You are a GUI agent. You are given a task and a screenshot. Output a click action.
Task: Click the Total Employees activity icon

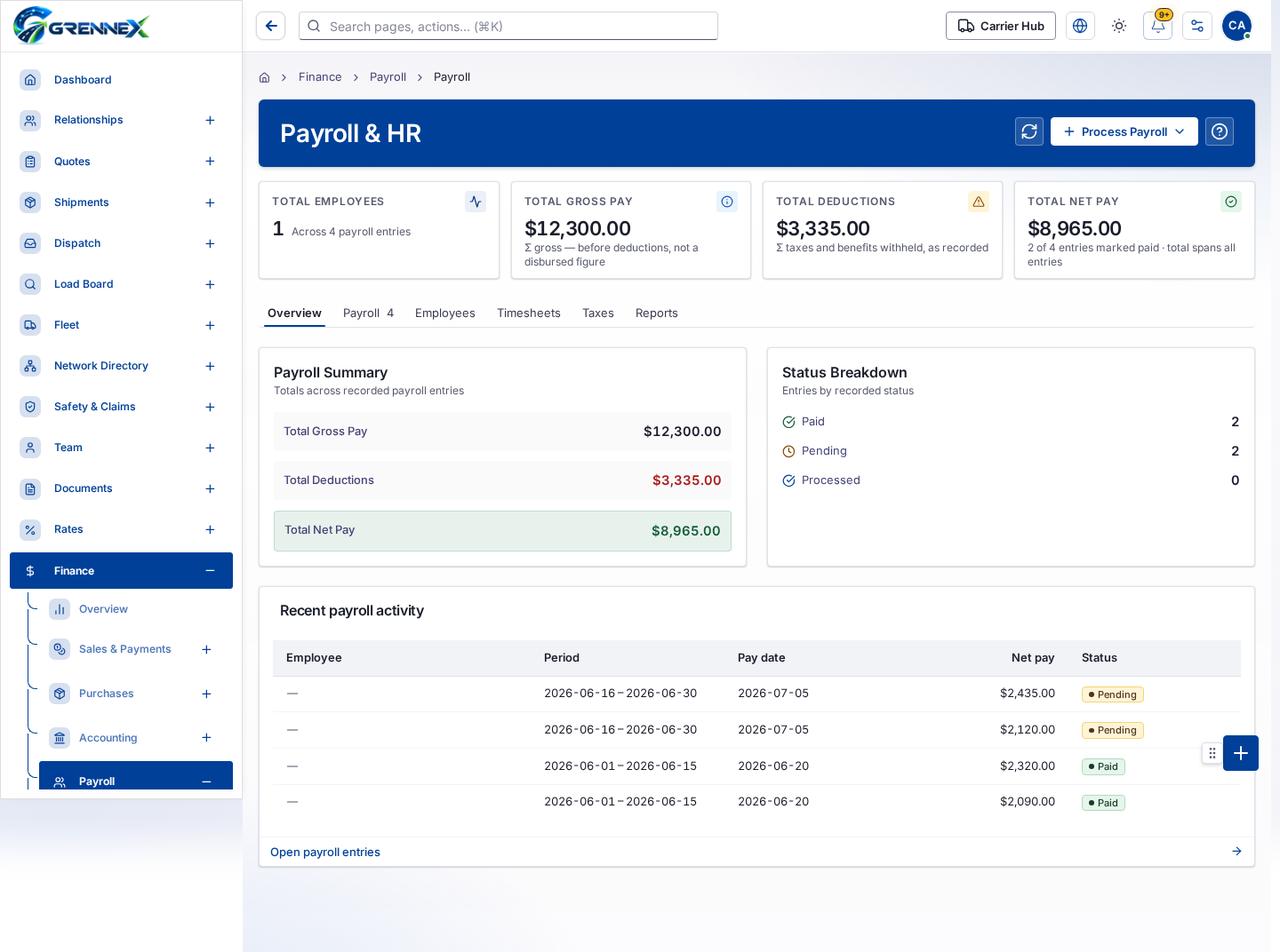pos(476,202)
